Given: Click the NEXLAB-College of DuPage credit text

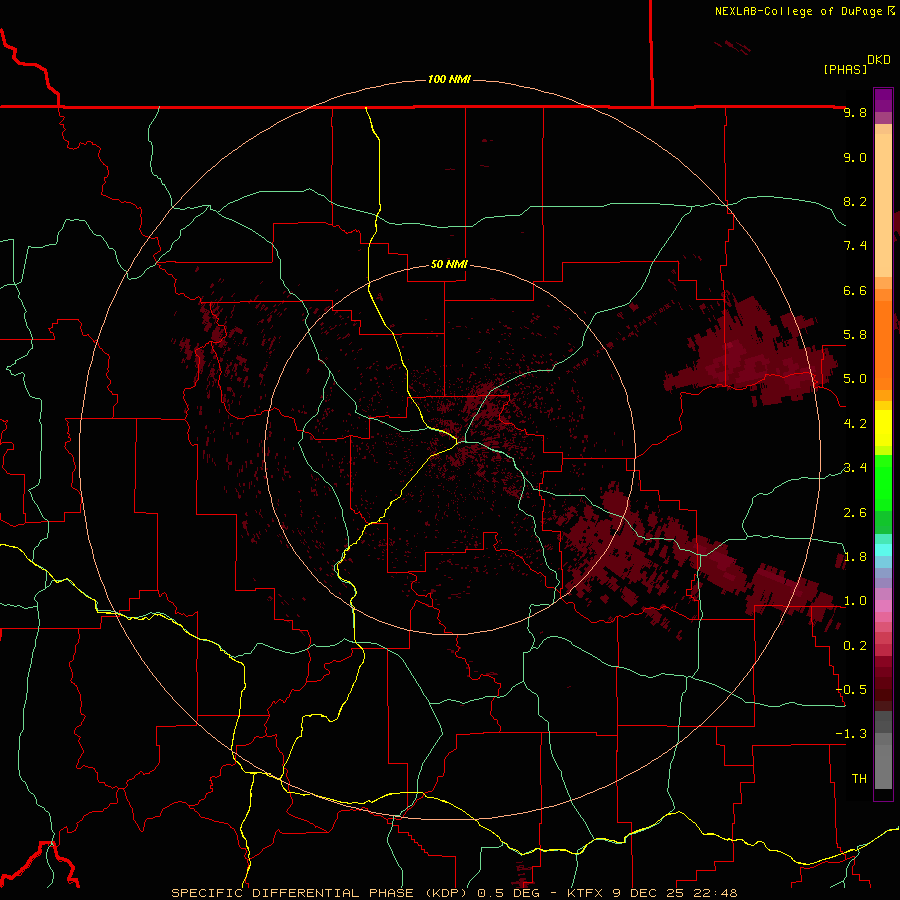Looking at the screenshot, I should [x=798, y=11].
